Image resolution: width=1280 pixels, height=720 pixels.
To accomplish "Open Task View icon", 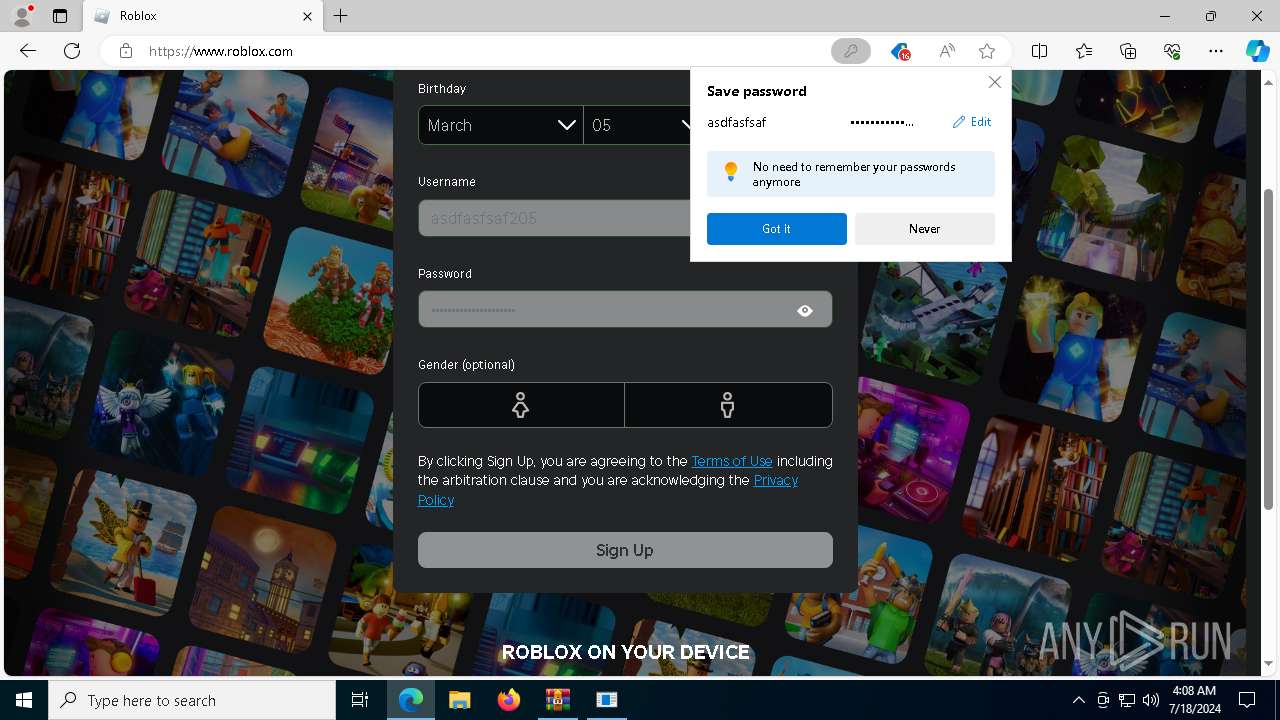I will tap(360, 700).
